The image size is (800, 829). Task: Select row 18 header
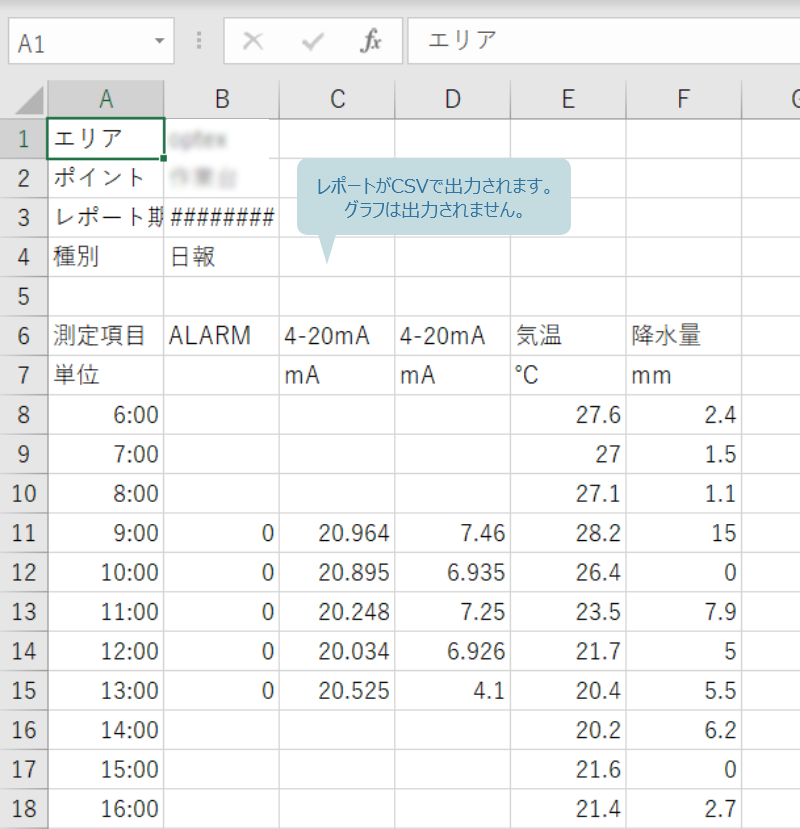tap(24, 808)
